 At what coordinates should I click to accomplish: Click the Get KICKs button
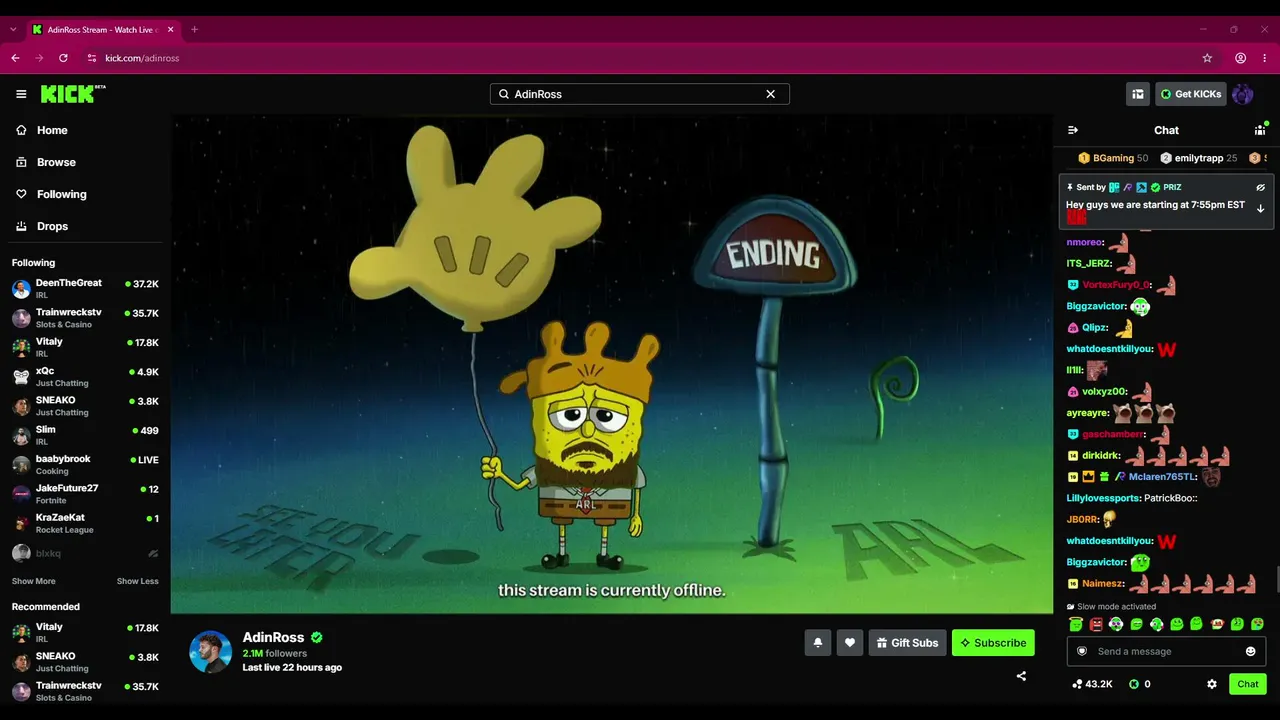click(x=1191, y=94)
